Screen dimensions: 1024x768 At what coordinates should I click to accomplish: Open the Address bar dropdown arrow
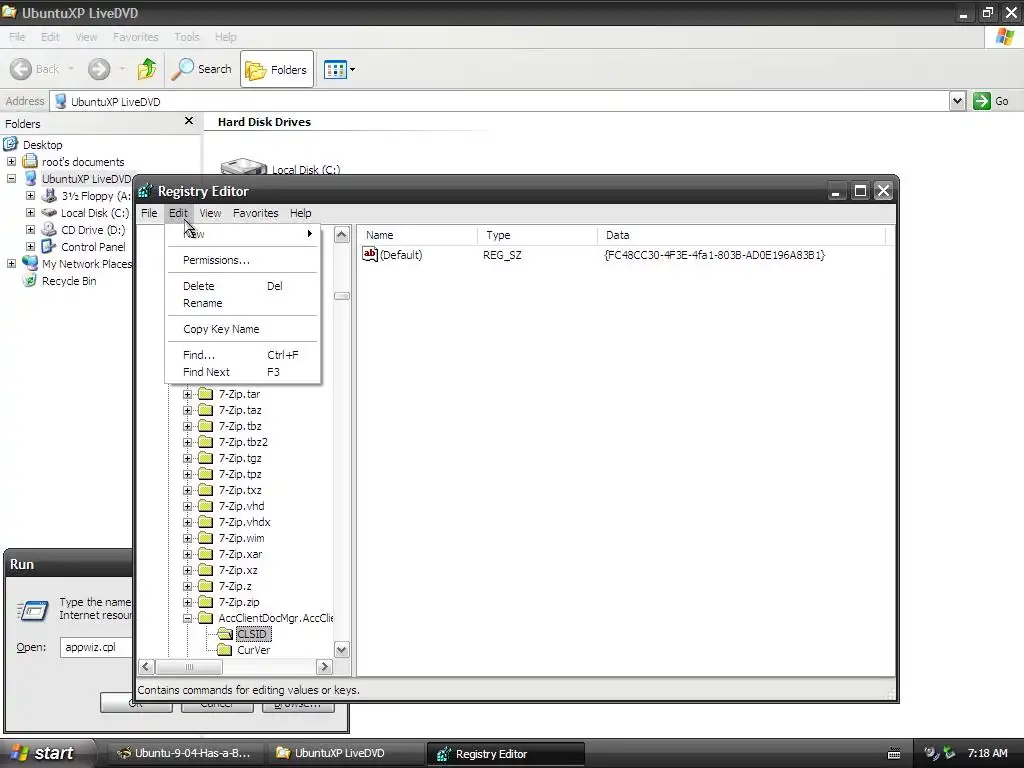click(957, 101)
